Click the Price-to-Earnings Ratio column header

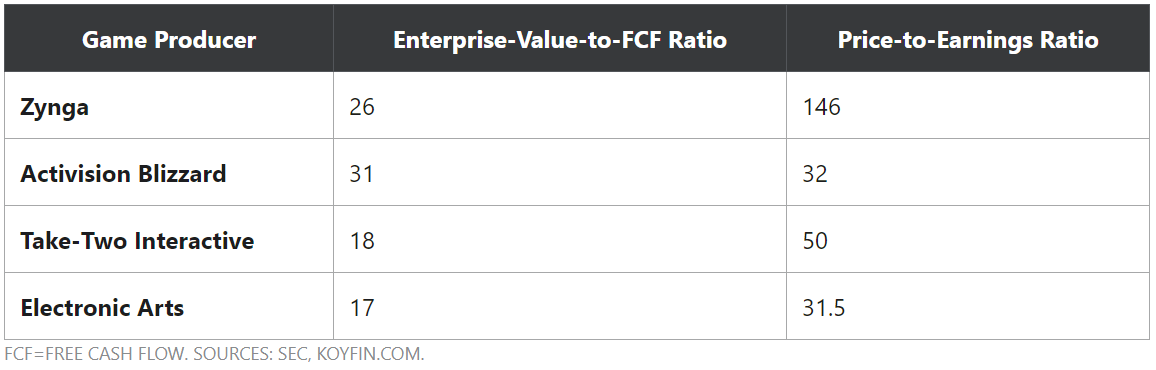pos(967,40)
